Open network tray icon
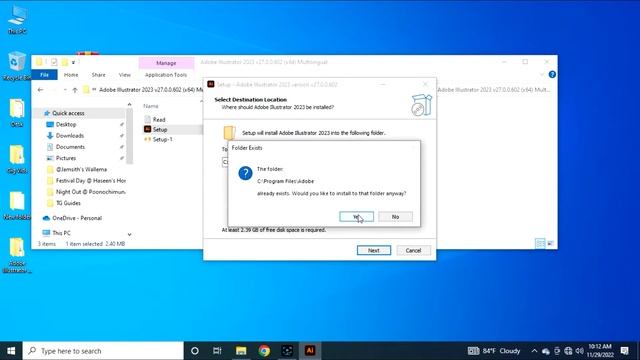The height and width of the screenshot is (360, 640). [568, 351]
